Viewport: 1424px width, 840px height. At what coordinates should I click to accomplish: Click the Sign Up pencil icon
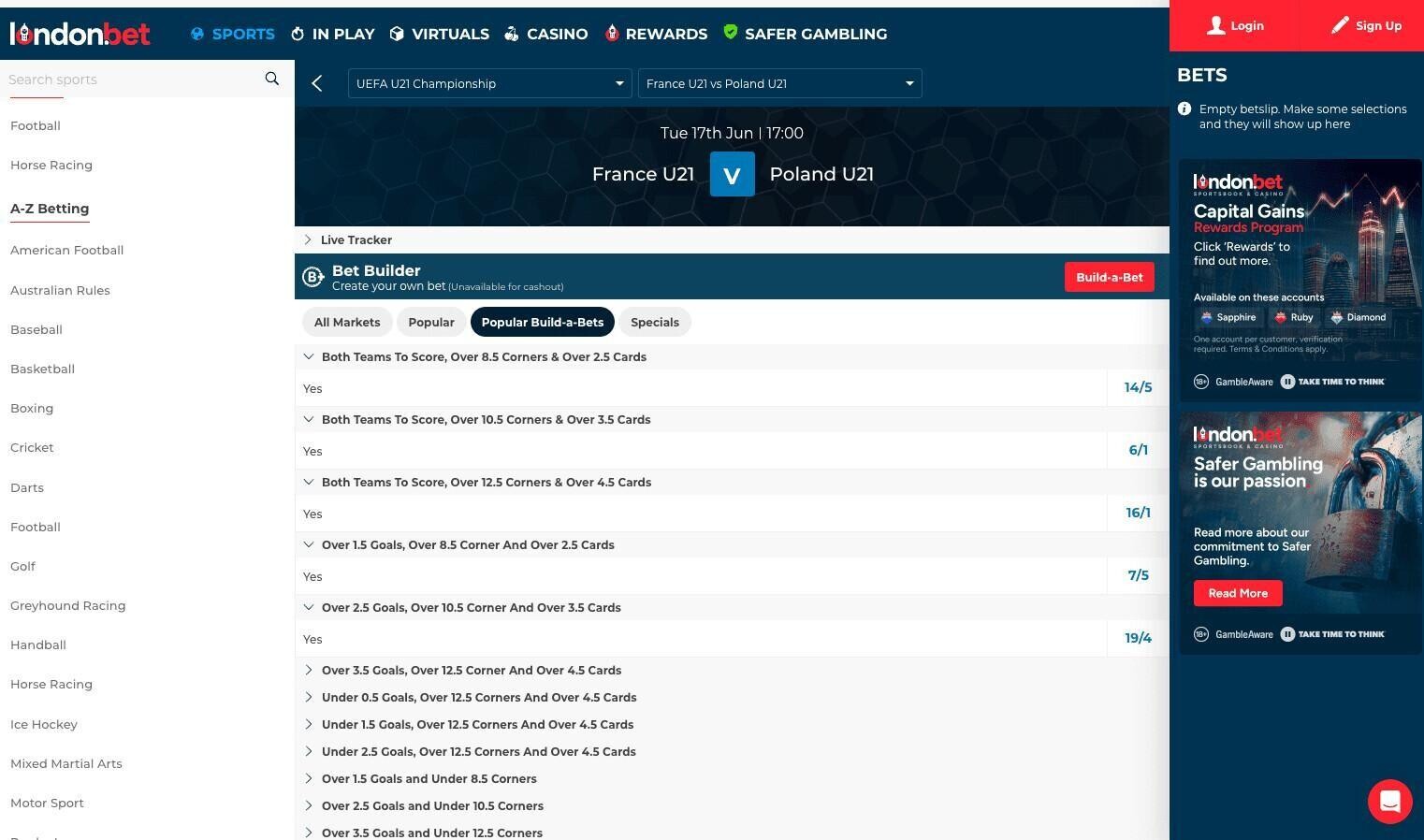point(1340,25)
